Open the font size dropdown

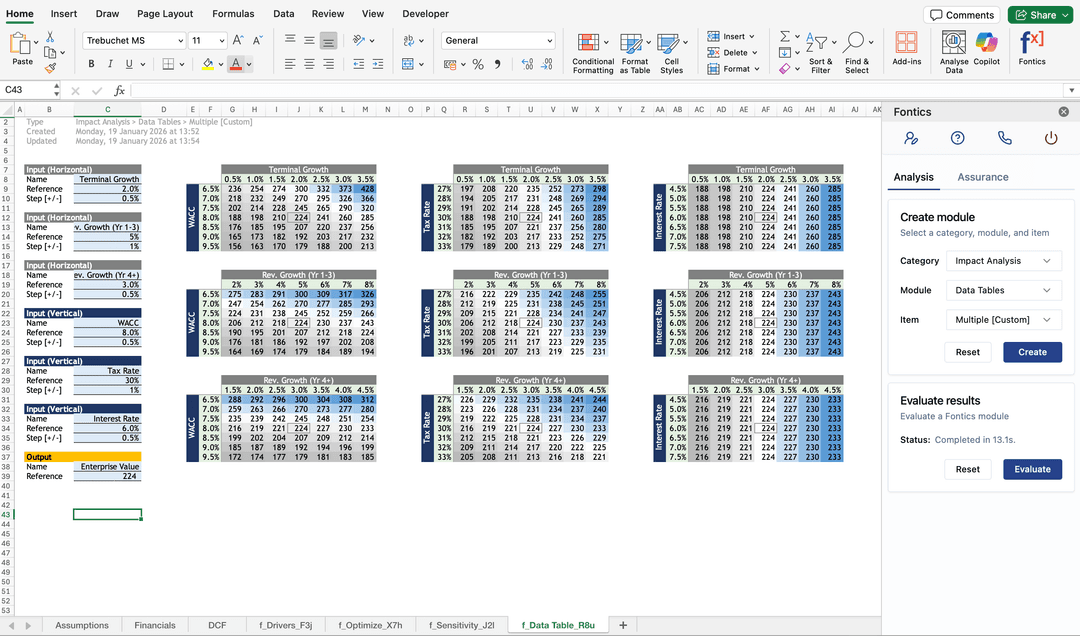(x=221, y=41)
